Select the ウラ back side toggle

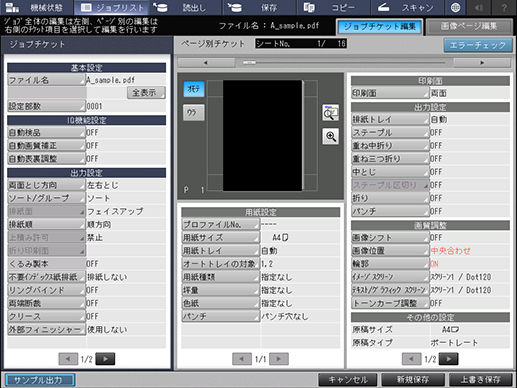pos(194,113)
